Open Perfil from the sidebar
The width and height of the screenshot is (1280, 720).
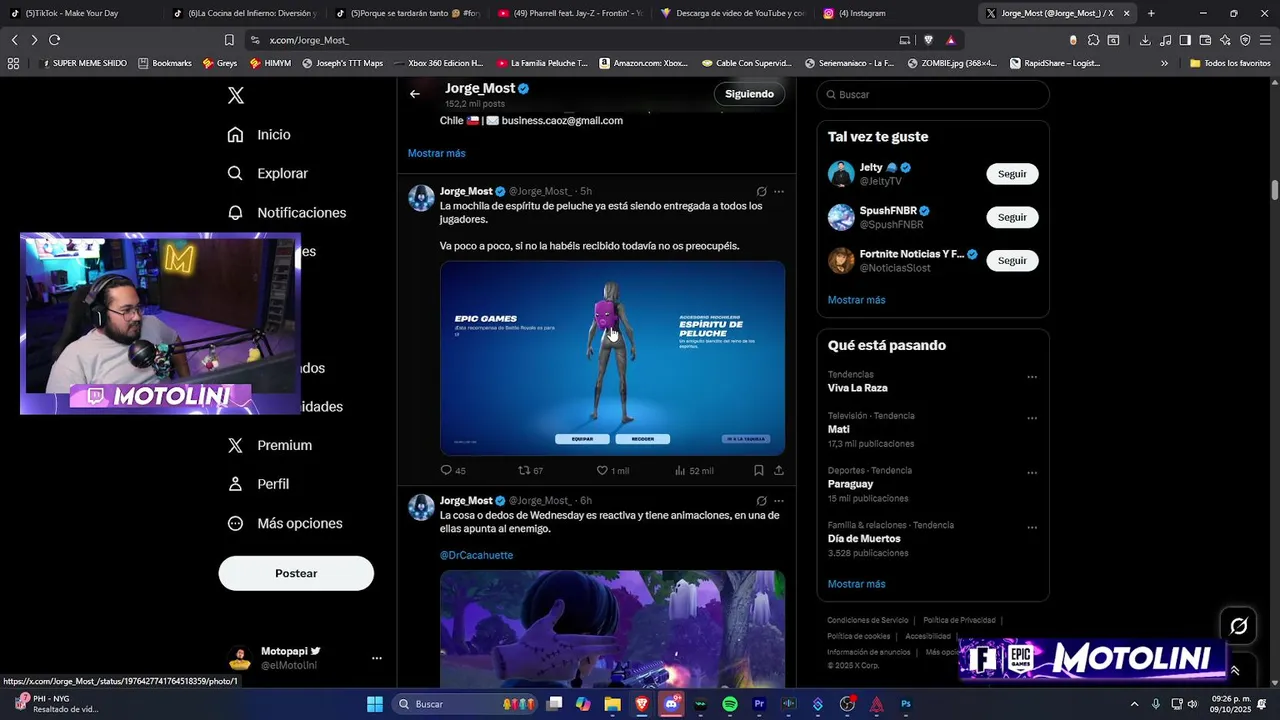(258, 484)
